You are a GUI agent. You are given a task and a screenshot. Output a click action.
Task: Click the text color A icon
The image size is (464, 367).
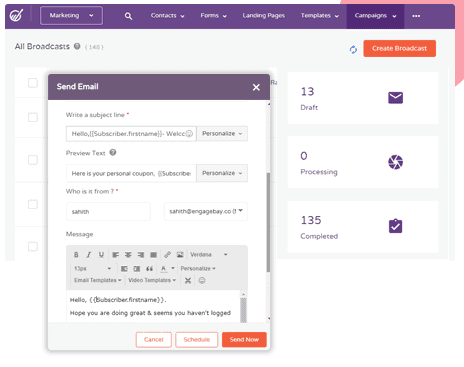[x=163, y=269]
